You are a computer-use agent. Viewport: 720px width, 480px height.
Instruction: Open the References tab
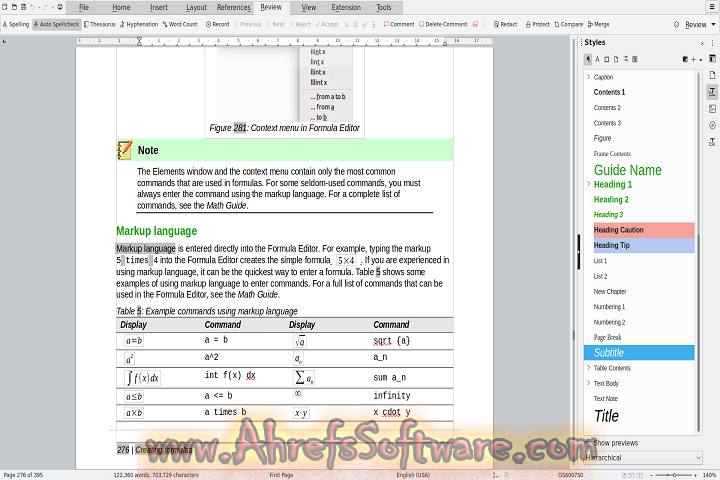point(234,7)
